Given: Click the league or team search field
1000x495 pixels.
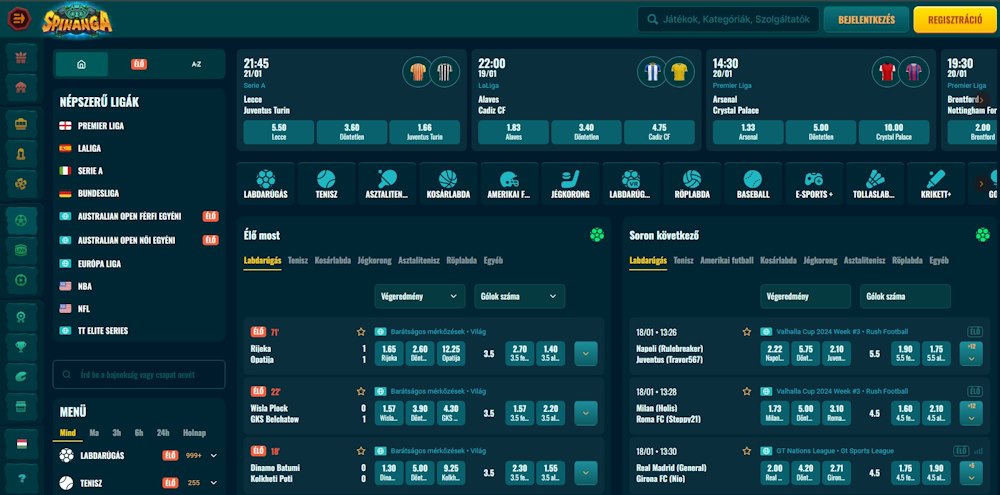Looking at the screenshot, I should point(139,374).
